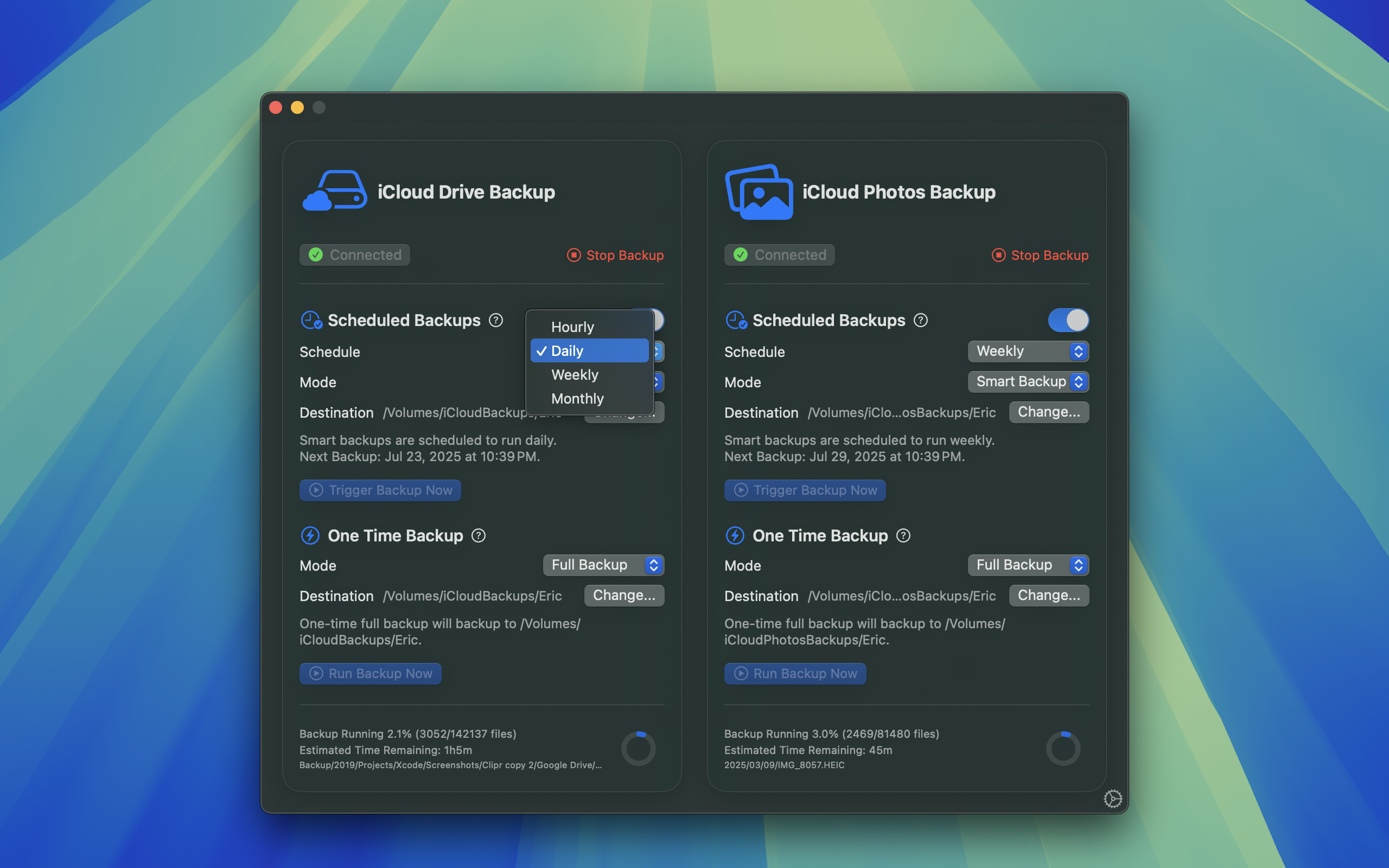Click Trigger Backup Now for iCloud Drive
Image resolution: width=1389 pixels, height=868 pixels.
[x=380, y=490]
